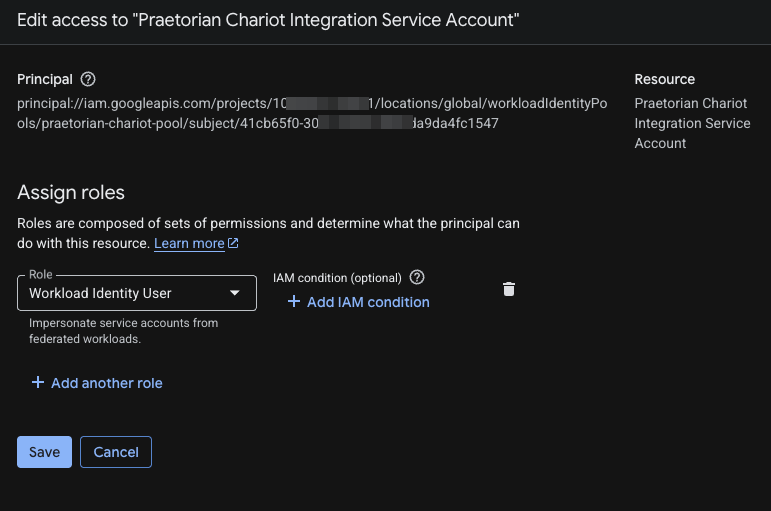Click the Resource column heading
Screen dimensions: 771x511
pyautogui.click(x=665, y=79)
